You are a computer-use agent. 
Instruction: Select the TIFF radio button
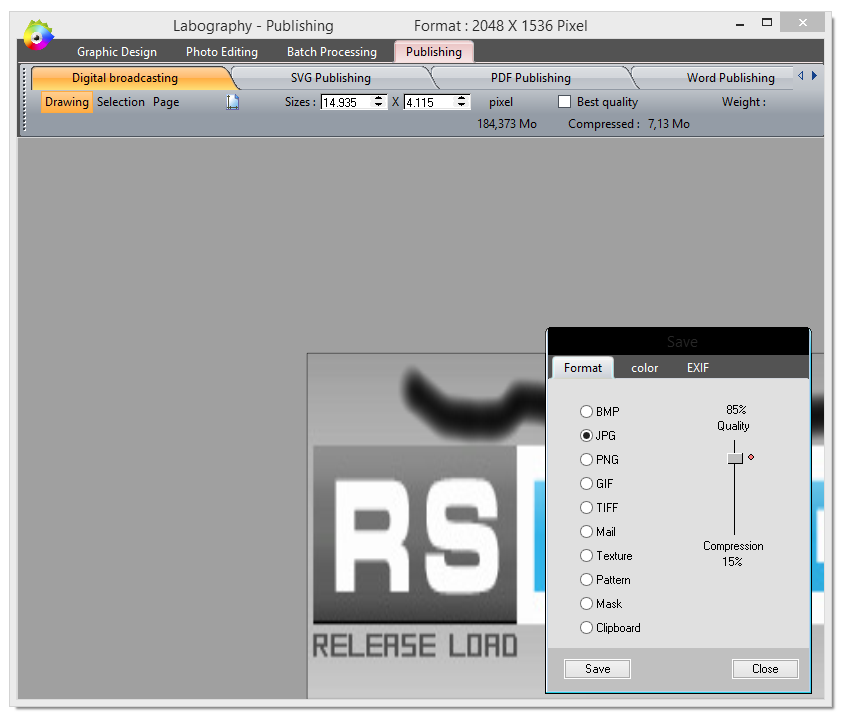coord(586,508)
